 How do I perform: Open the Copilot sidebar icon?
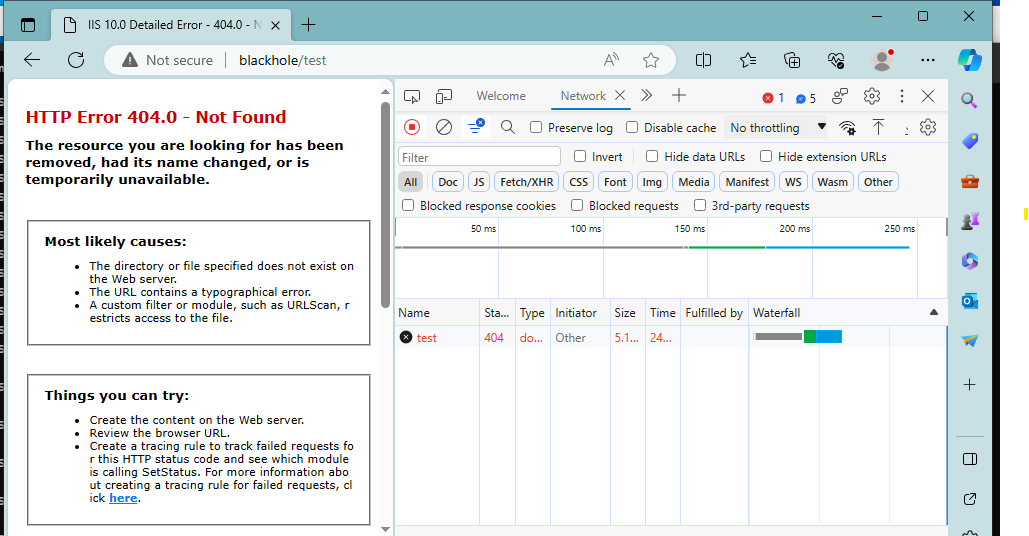969,60
